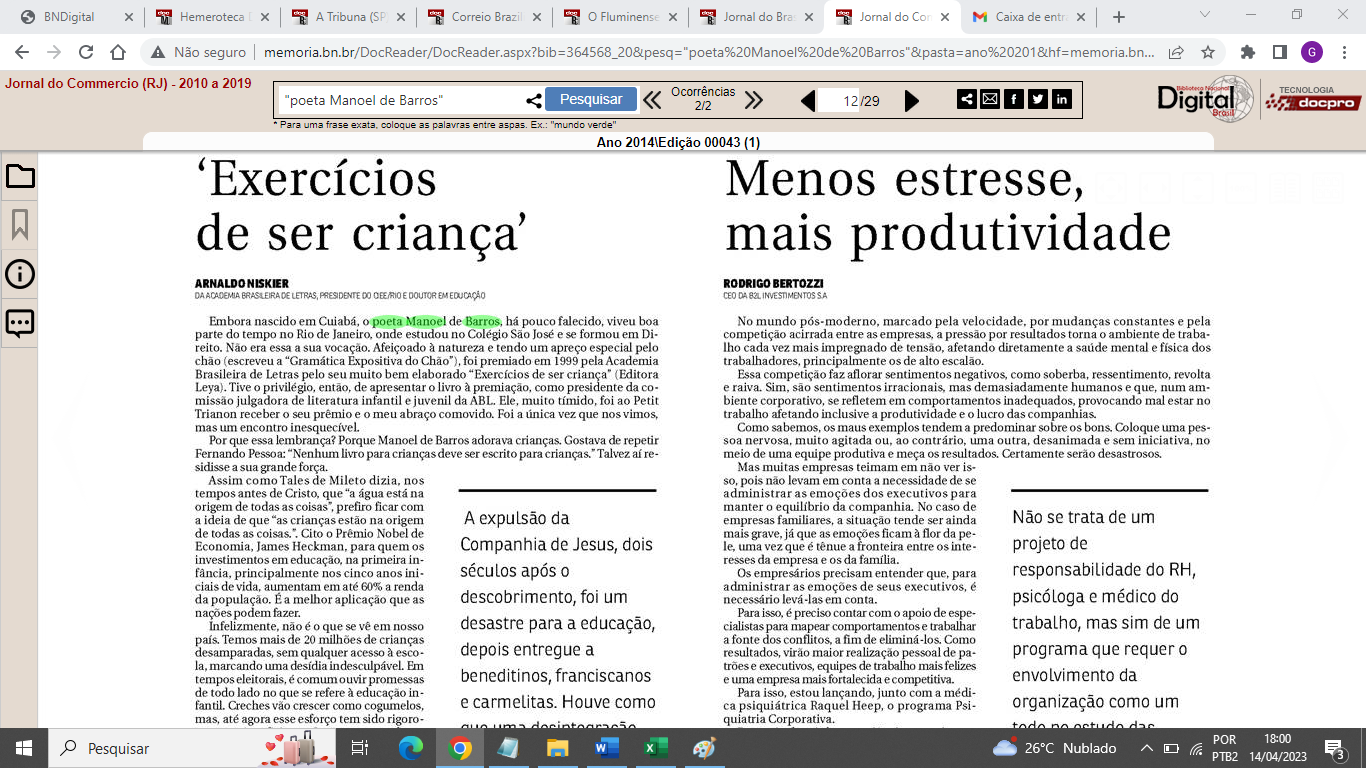Click the highlighted words 'poeta Manoel'
Screen dimensions: 1366x768
(409, 320)
